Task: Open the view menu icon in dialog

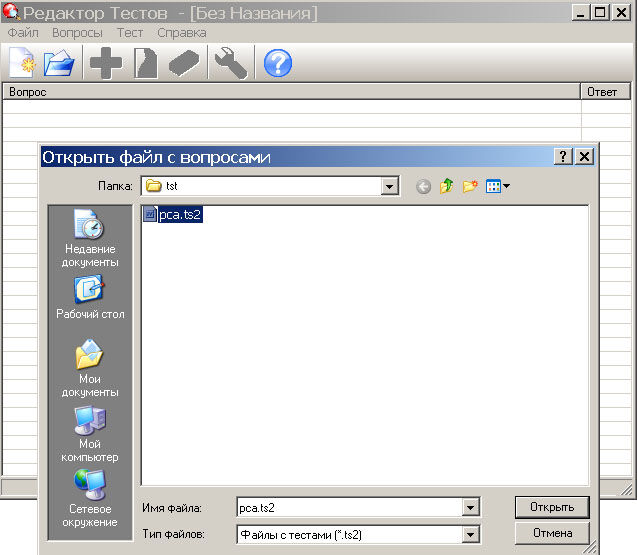Action: (x=498, y=186)
